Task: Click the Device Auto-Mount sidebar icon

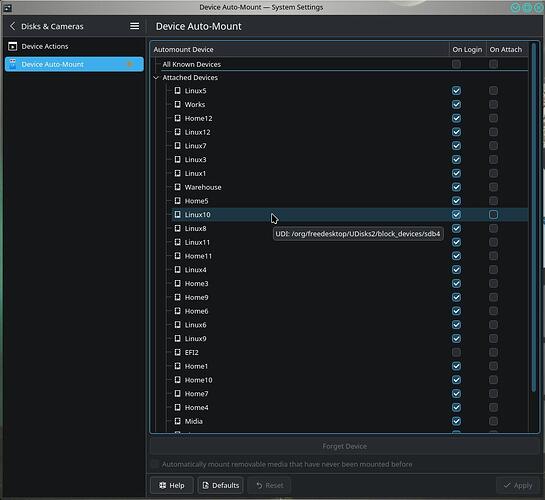Action: click(13, 64)
